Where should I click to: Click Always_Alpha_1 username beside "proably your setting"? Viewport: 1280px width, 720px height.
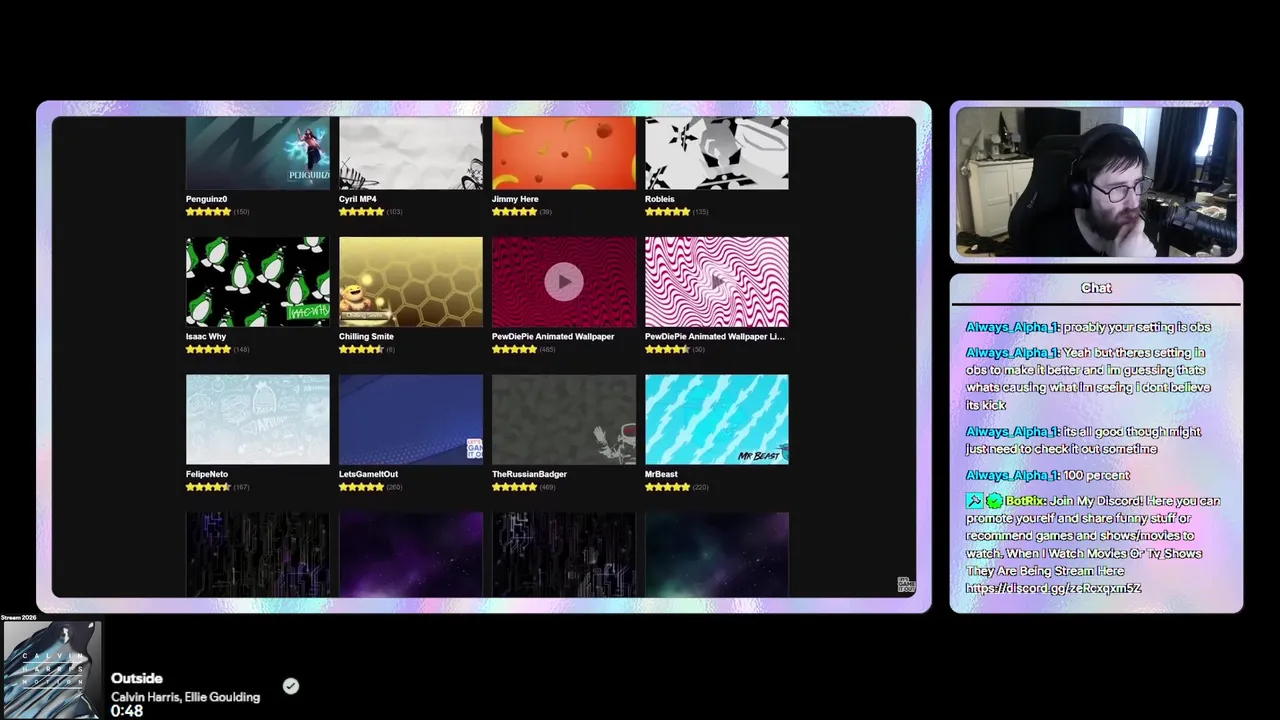tap(1012, 327)
